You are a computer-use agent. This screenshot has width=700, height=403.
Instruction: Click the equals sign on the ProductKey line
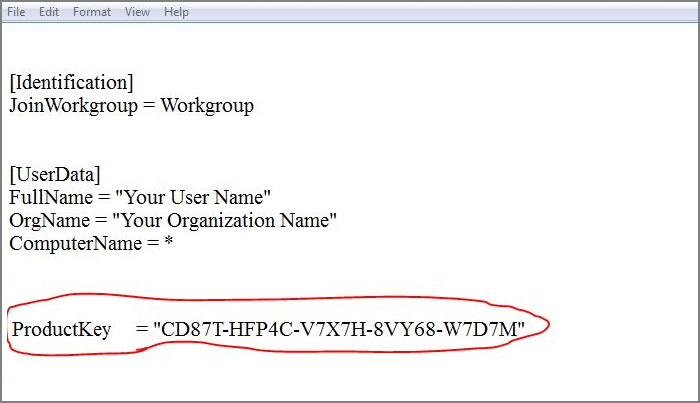point(143,329)
